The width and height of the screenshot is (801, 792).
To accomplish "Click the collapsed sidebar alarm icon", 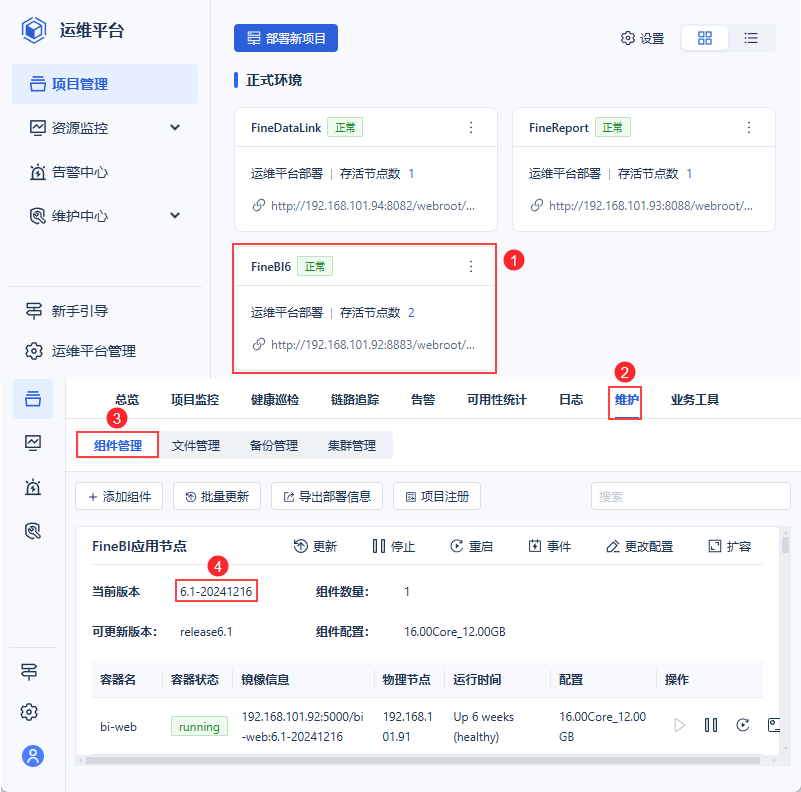I will click(33, 487).
